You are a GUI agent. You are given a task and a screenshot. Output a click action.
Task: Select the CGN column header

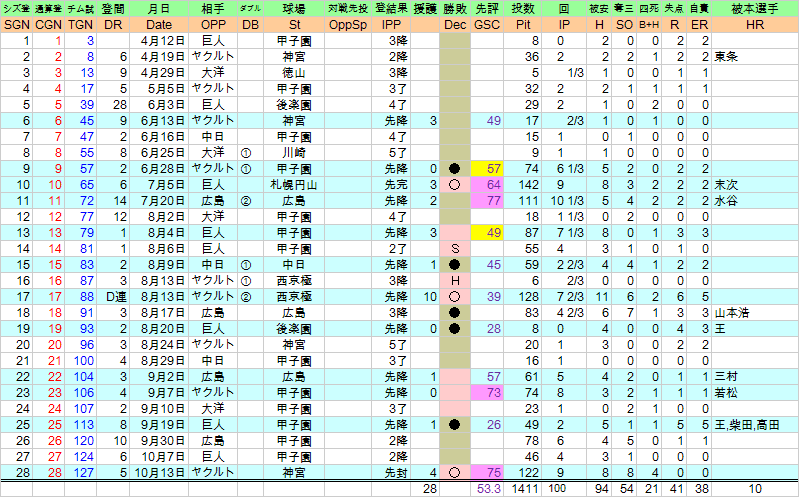pos(48,25)
